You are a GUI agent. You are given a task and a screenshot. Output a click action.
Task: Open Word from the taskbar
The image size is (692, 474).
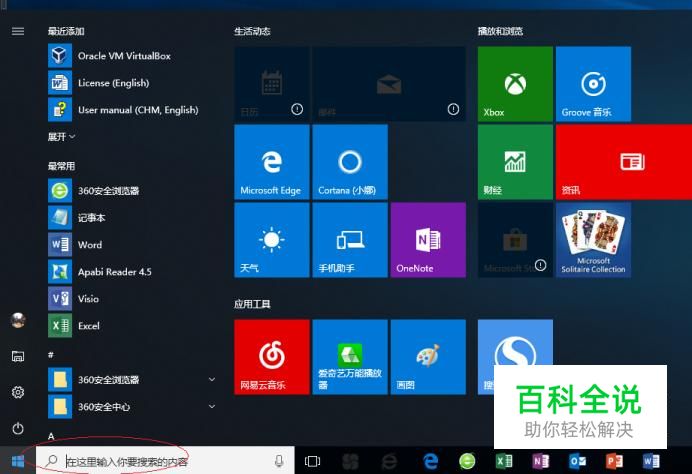[x=651, y=462]
